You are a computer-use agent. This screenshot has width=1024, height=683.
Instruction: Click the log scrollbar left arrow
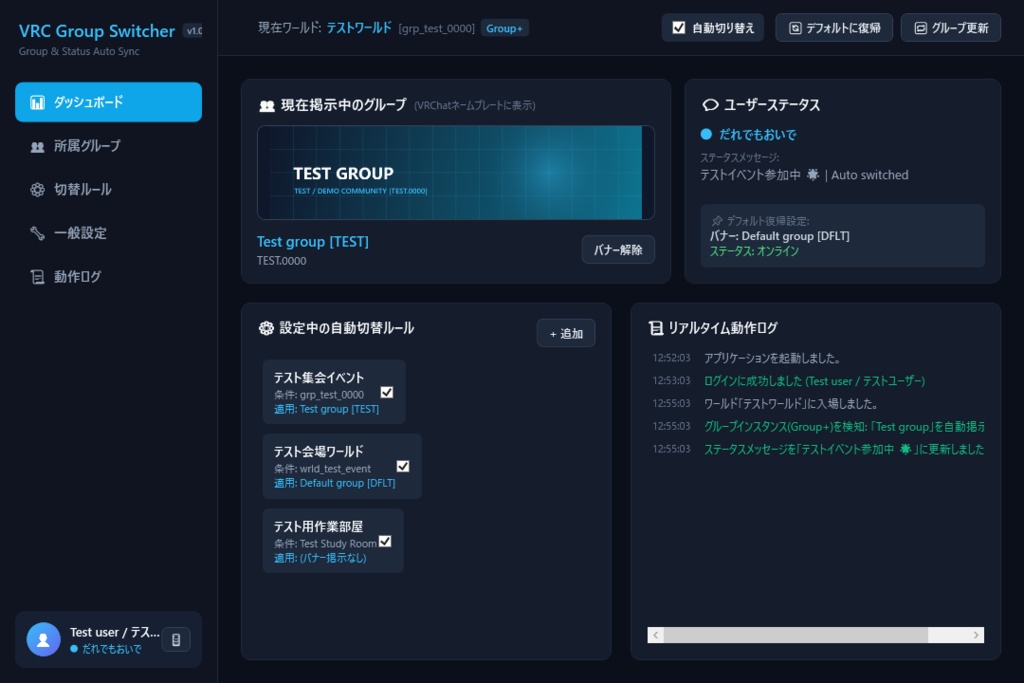[x=656, y=635]
